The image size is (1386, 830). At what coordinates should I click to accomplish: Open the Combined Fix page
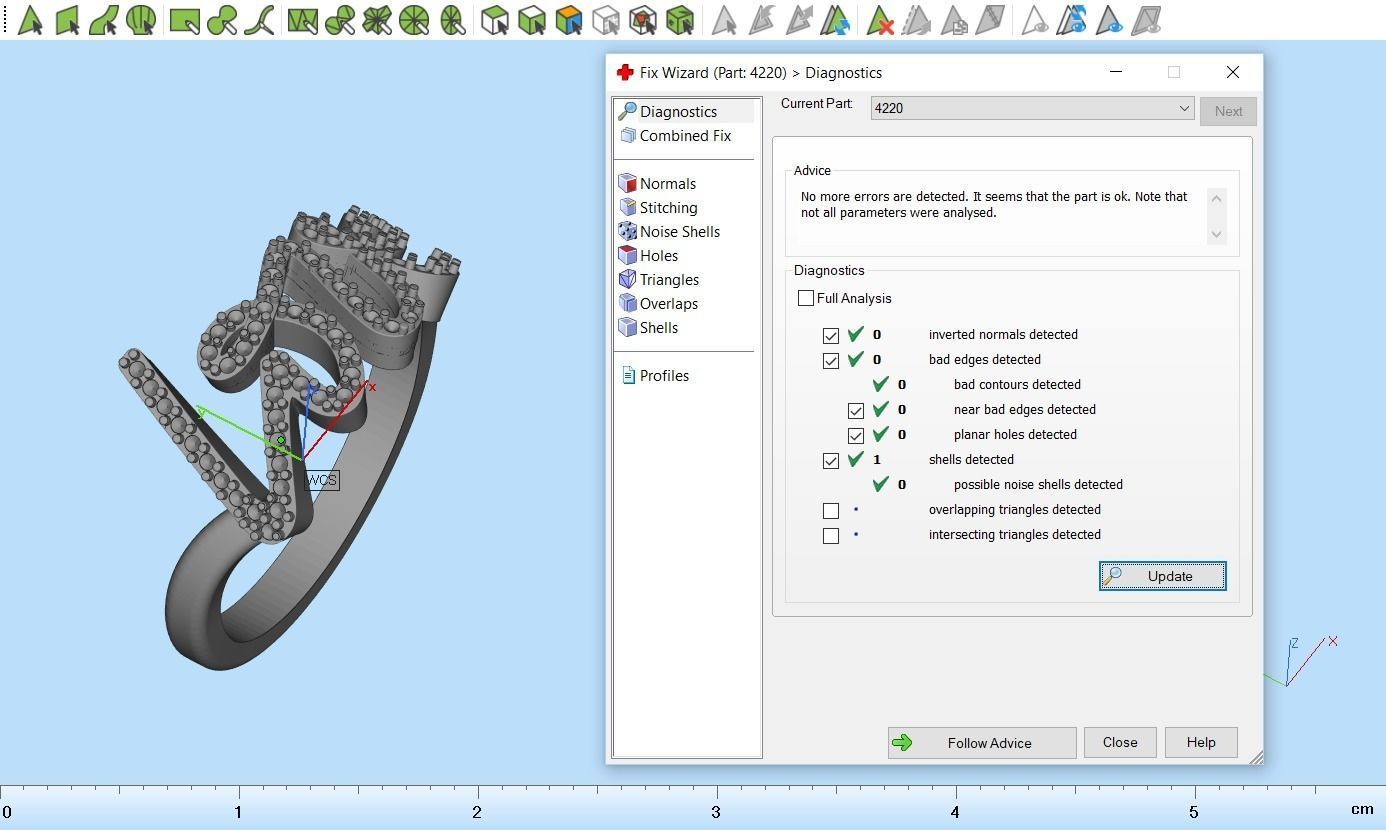(x=685, y=135)
